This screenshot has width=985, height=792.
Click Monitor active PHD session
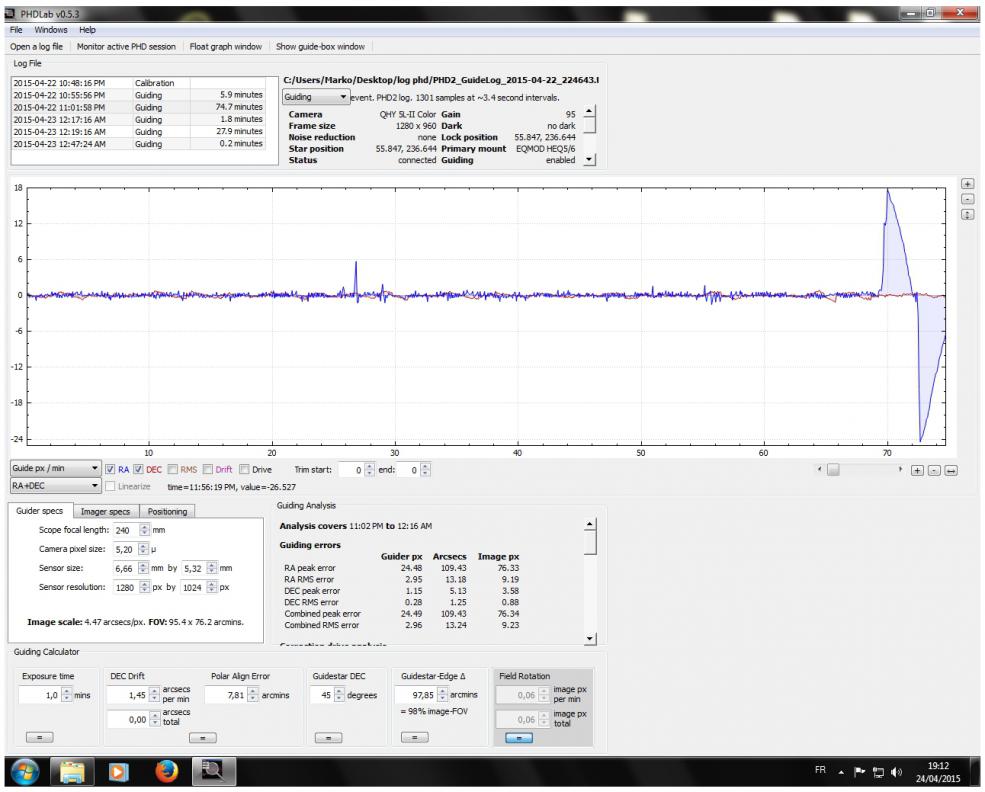pyautogui.click(x=126, y=46)
